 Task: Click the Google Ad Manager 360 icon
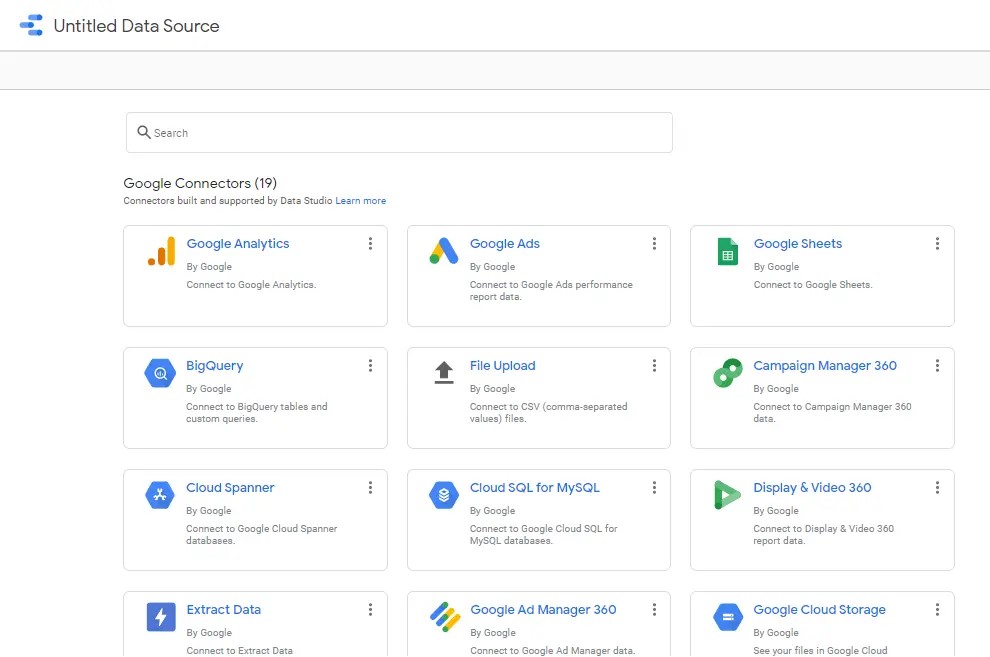(x=445, y=617)
